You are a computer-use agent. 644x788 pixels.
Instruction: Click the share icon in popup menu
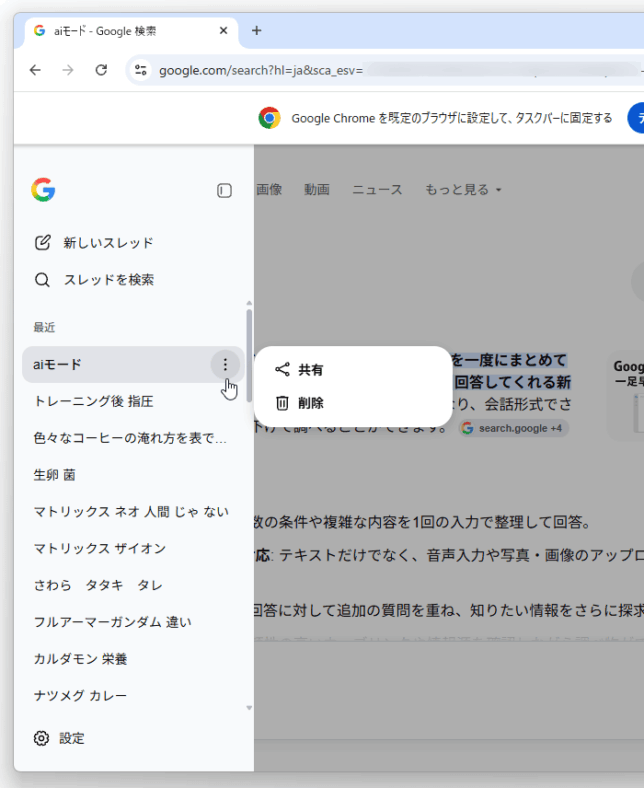283,369
